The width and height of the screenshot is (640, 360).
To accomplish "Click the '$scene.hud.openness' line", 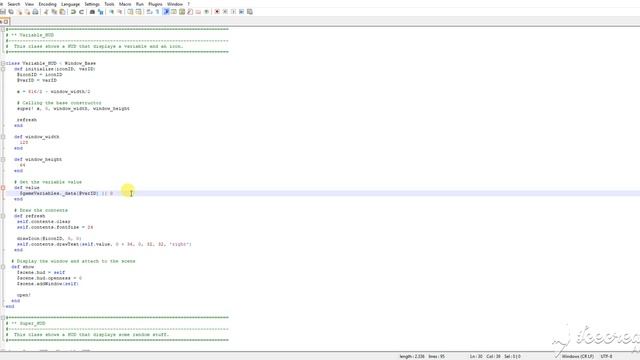I will (49, 278).
